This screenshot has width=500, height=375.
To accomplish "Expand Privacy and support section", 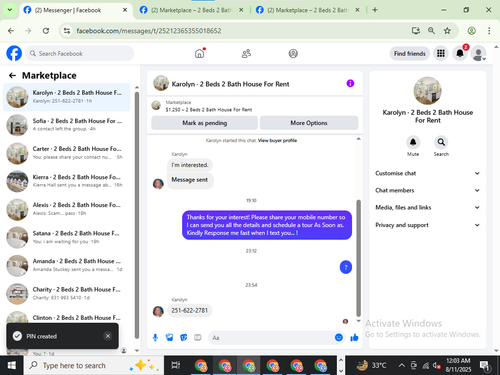I will 427,225.
